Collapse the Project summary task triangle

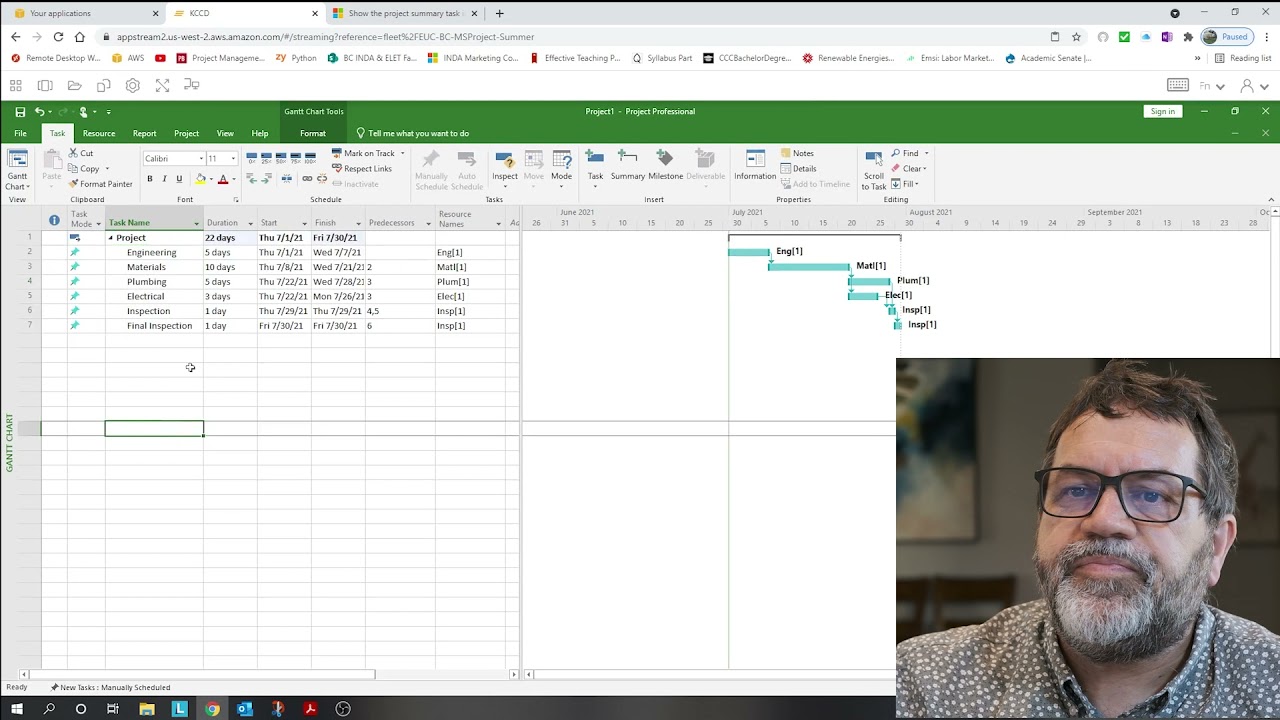(111, 238)
